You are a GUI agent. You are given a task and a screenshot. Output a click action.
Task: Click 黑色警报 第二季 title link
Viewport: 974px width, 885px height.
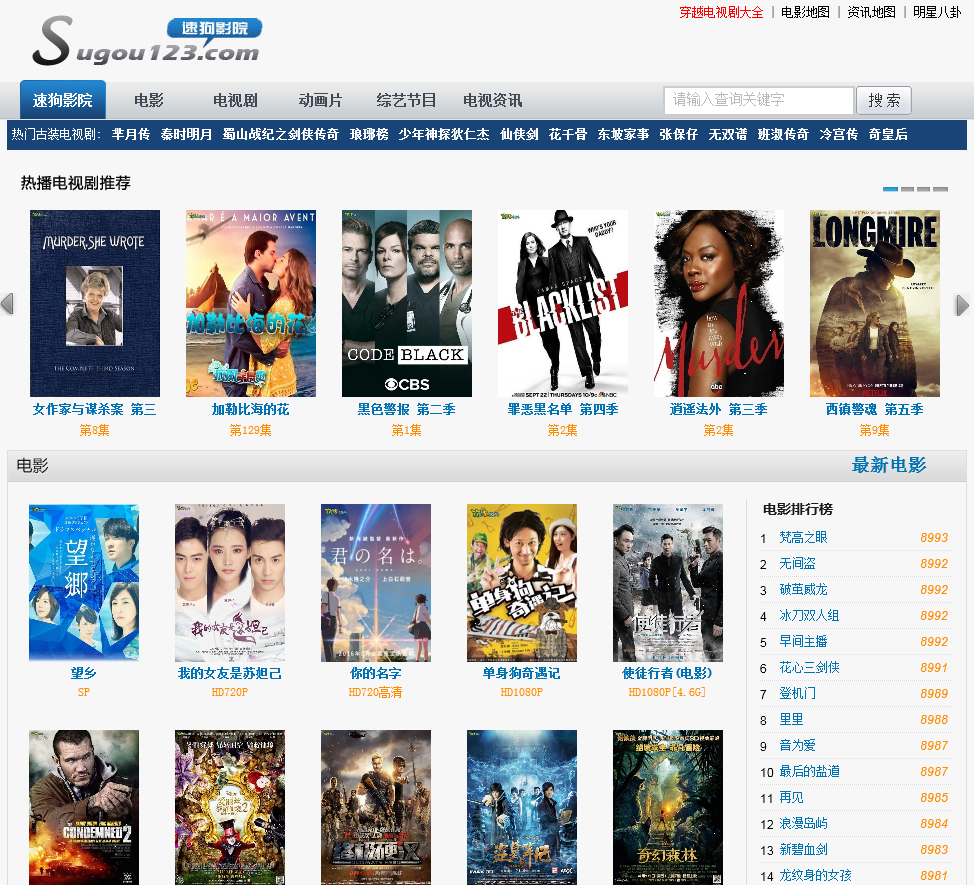pyautogui.click(x=407, y=409)
